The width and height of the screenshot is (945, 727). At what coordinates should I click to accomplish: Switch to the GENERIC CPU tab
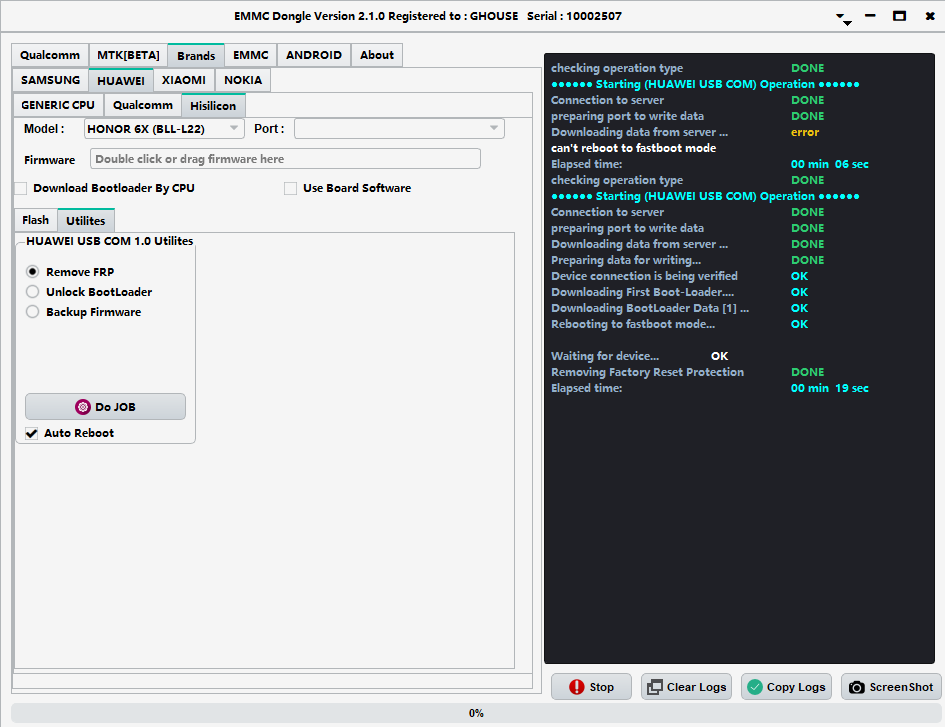[58, 105]
